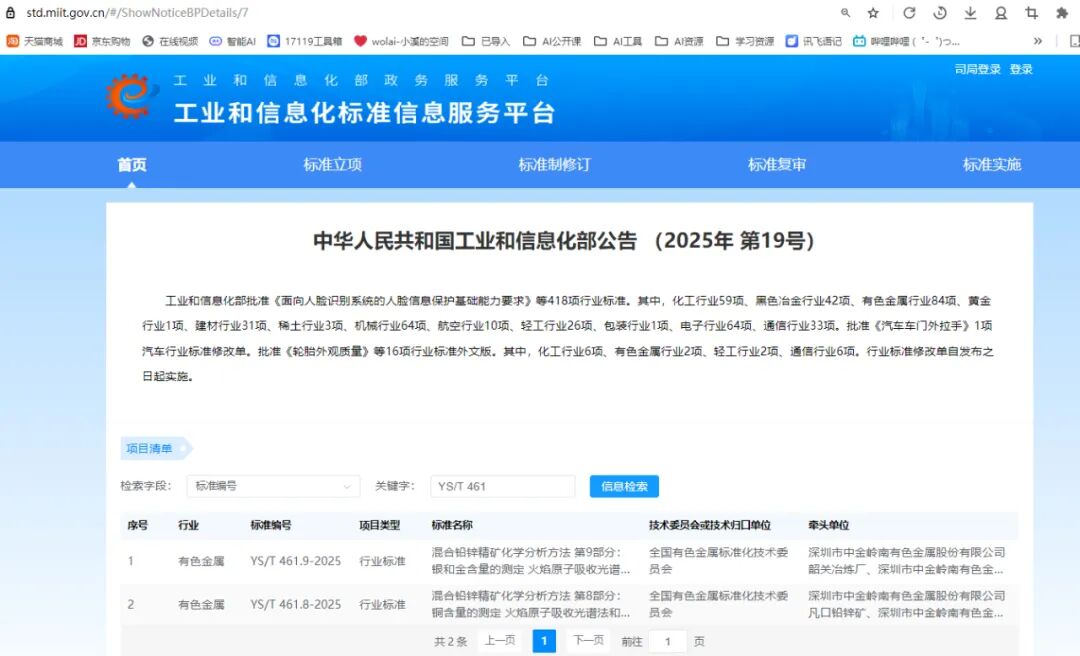Click the 登录 link

[x=1021, y=69]
